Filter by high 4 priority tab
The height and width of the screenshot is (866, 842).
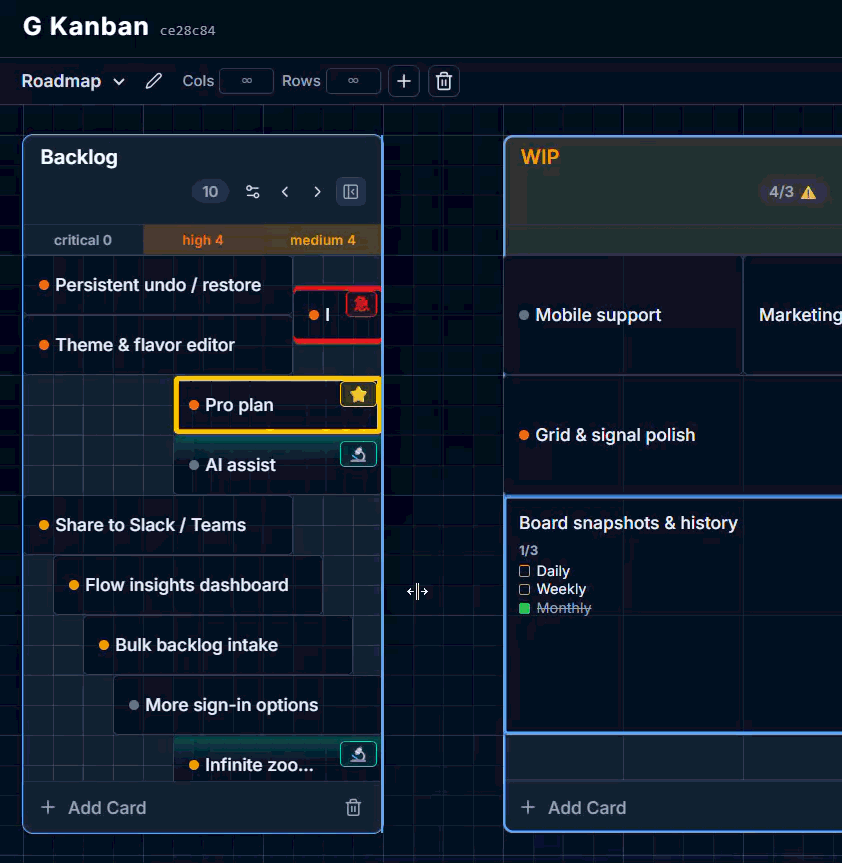coord(203,240)
